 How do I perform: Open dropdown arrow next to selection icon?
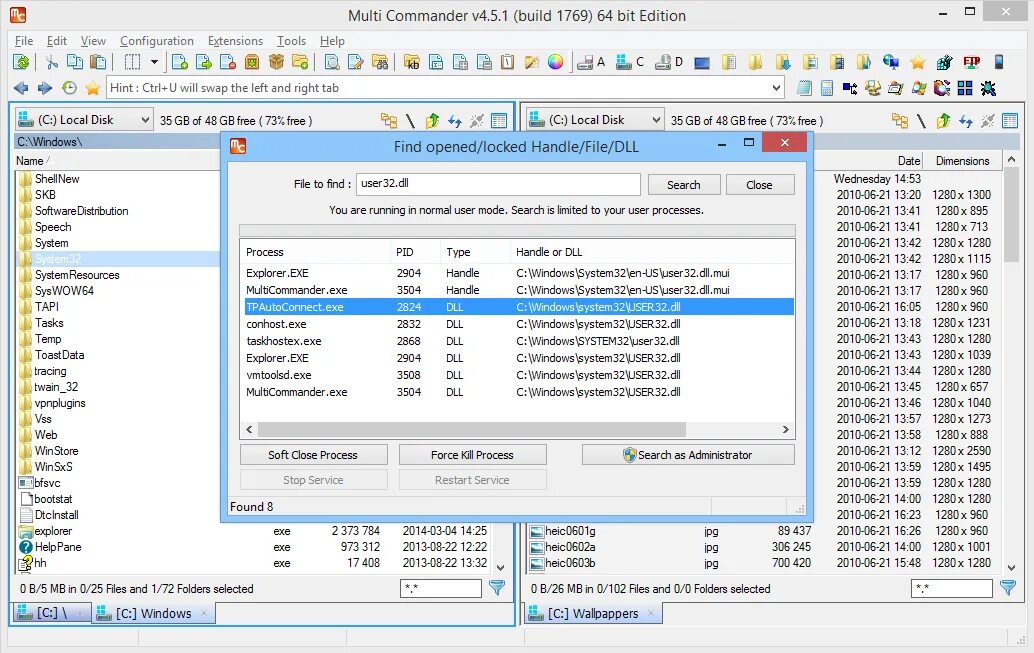[154, 63]
